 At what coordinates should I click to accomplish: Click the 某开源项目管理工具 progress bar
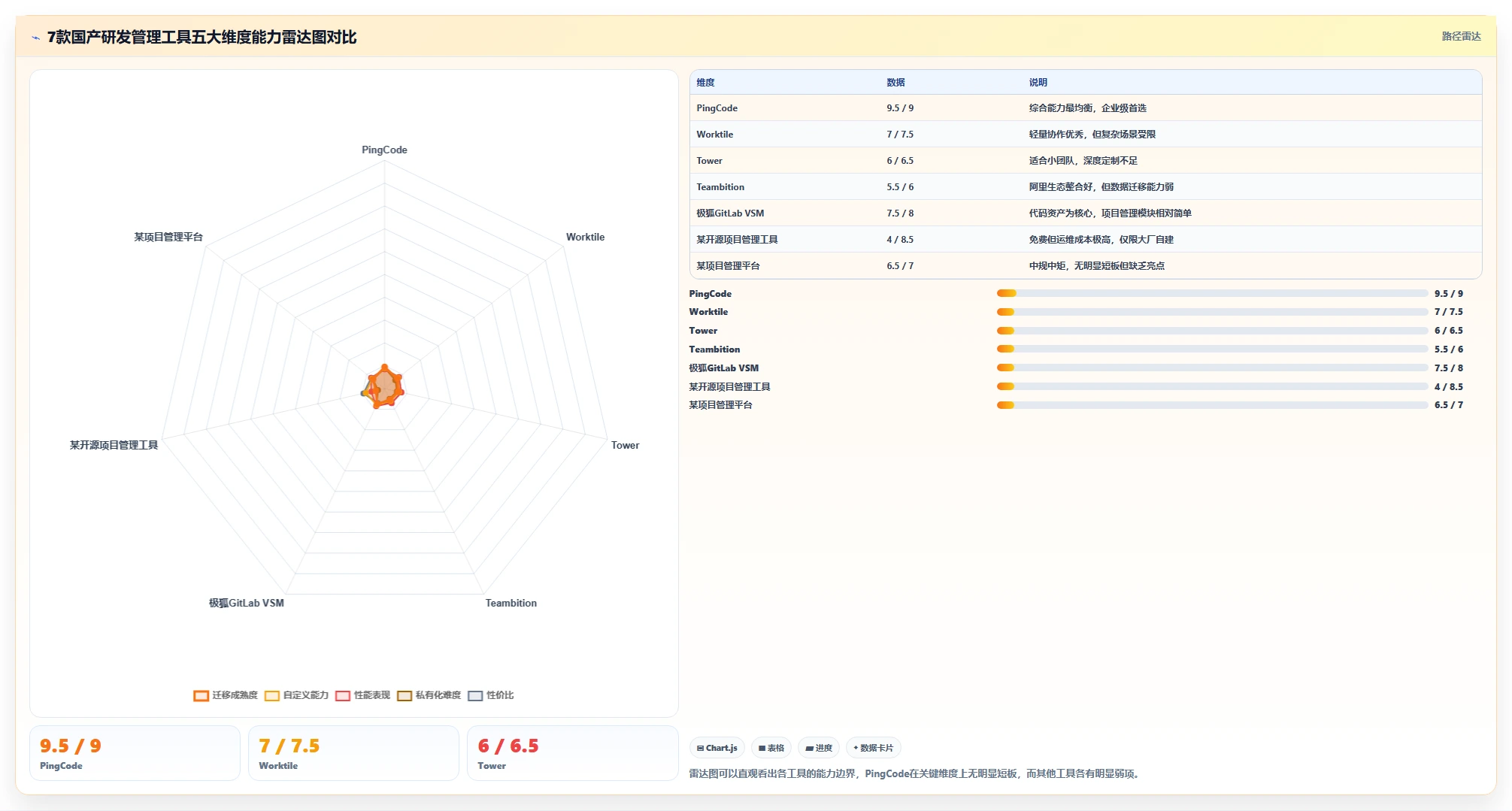1212,386
